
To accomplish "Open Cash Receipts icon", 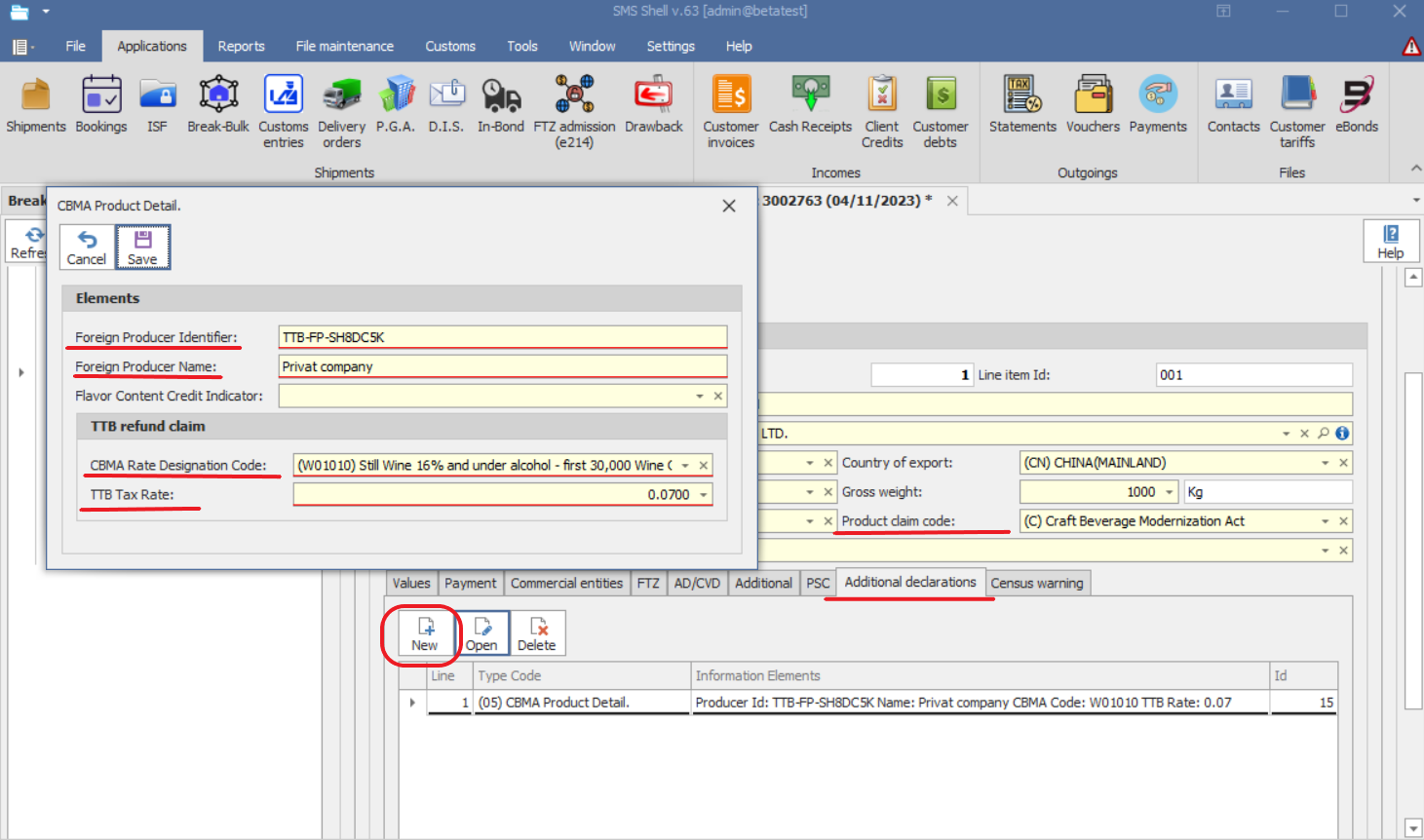I will [x=810, y=105].
